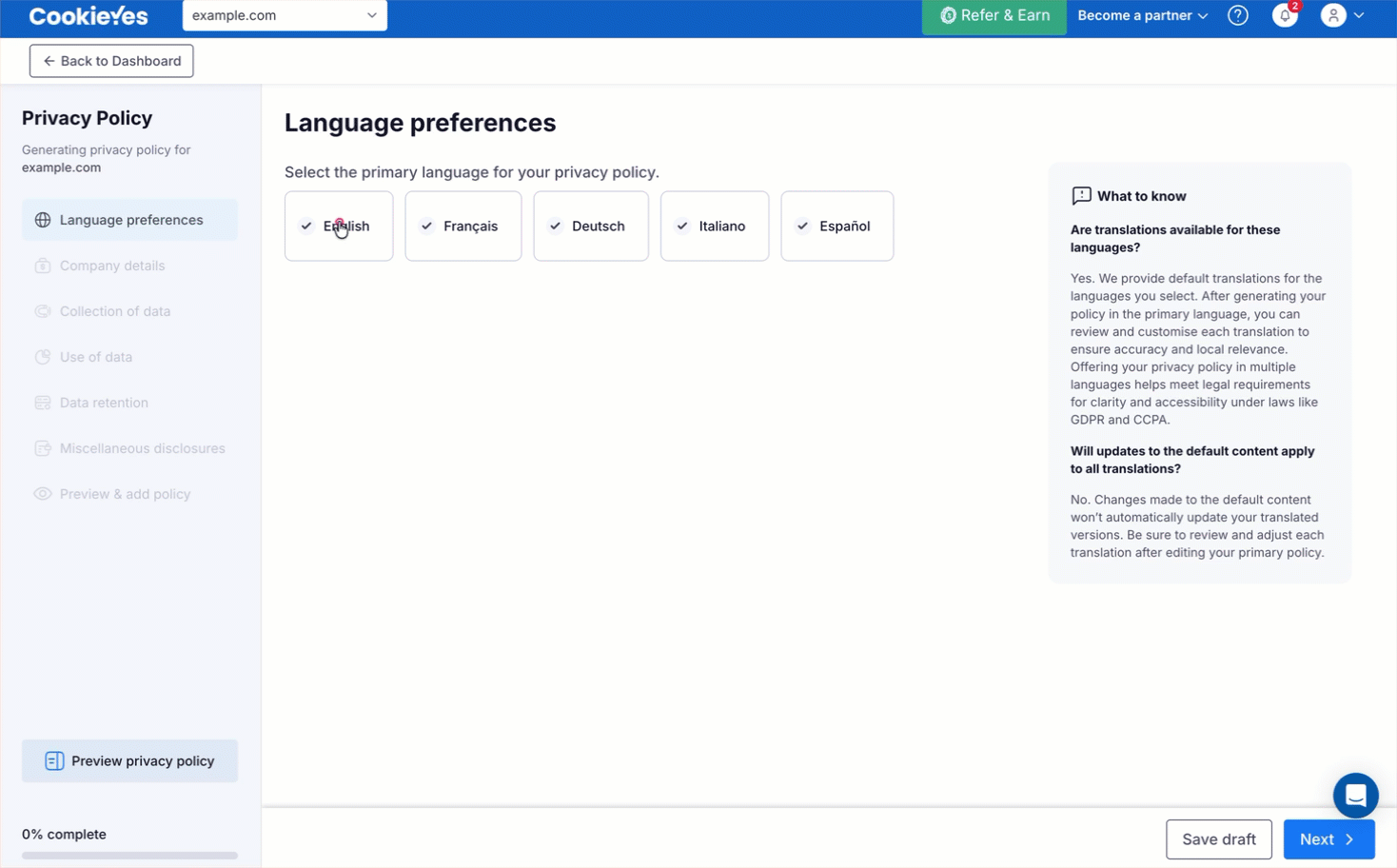
Task: Open Miscellaneous disclosures sidebar step
Action: 130,448
